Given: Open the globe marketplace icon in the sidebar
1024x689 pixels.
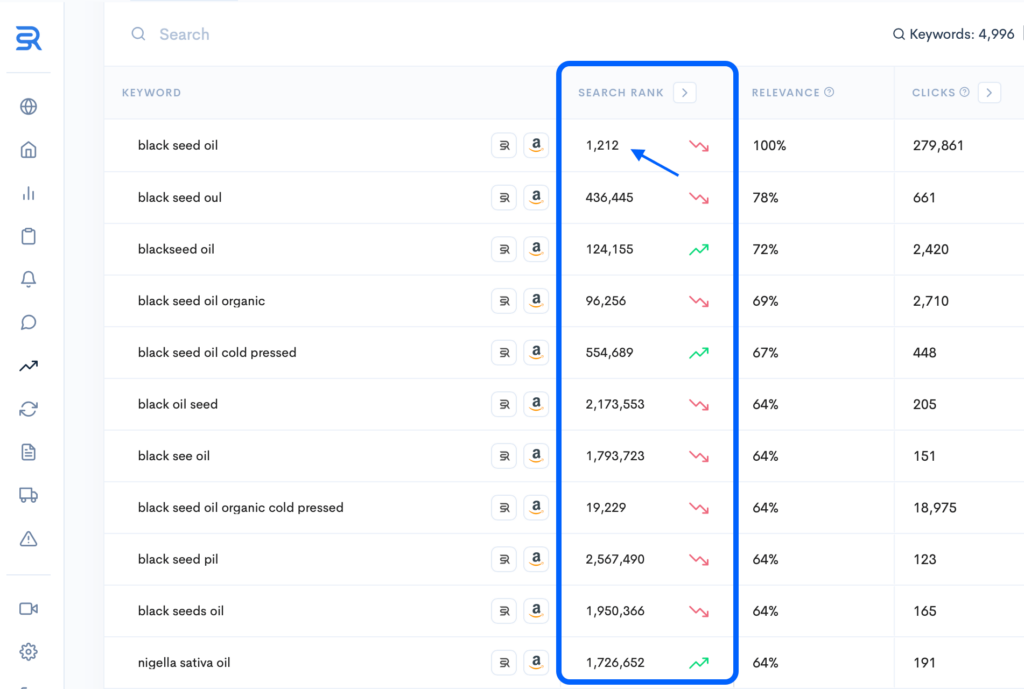Looking at the screenshot, I should pos(28,106).
